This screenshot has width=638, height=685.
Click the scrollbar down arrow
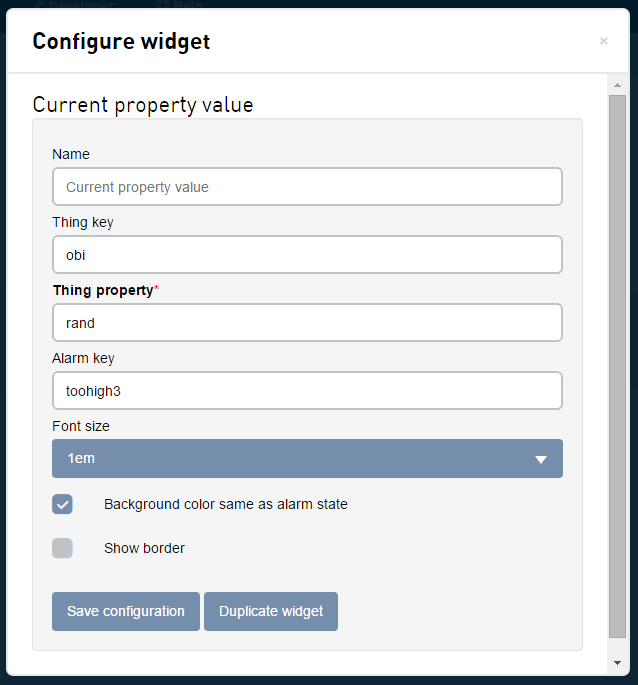point(617,663)
